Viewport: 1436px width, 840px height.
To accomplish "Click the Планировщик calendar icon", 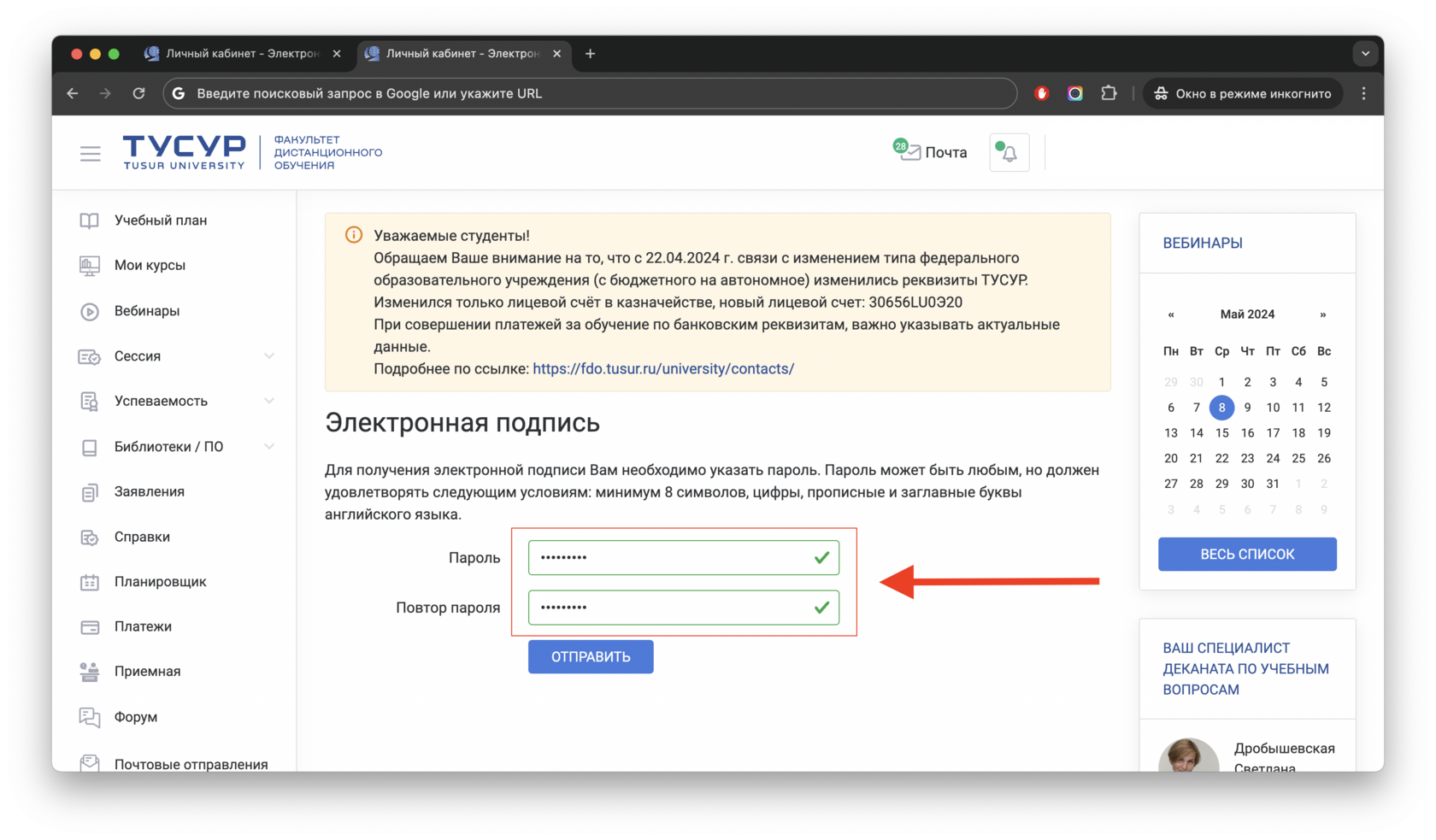I will tap(90, 582).
